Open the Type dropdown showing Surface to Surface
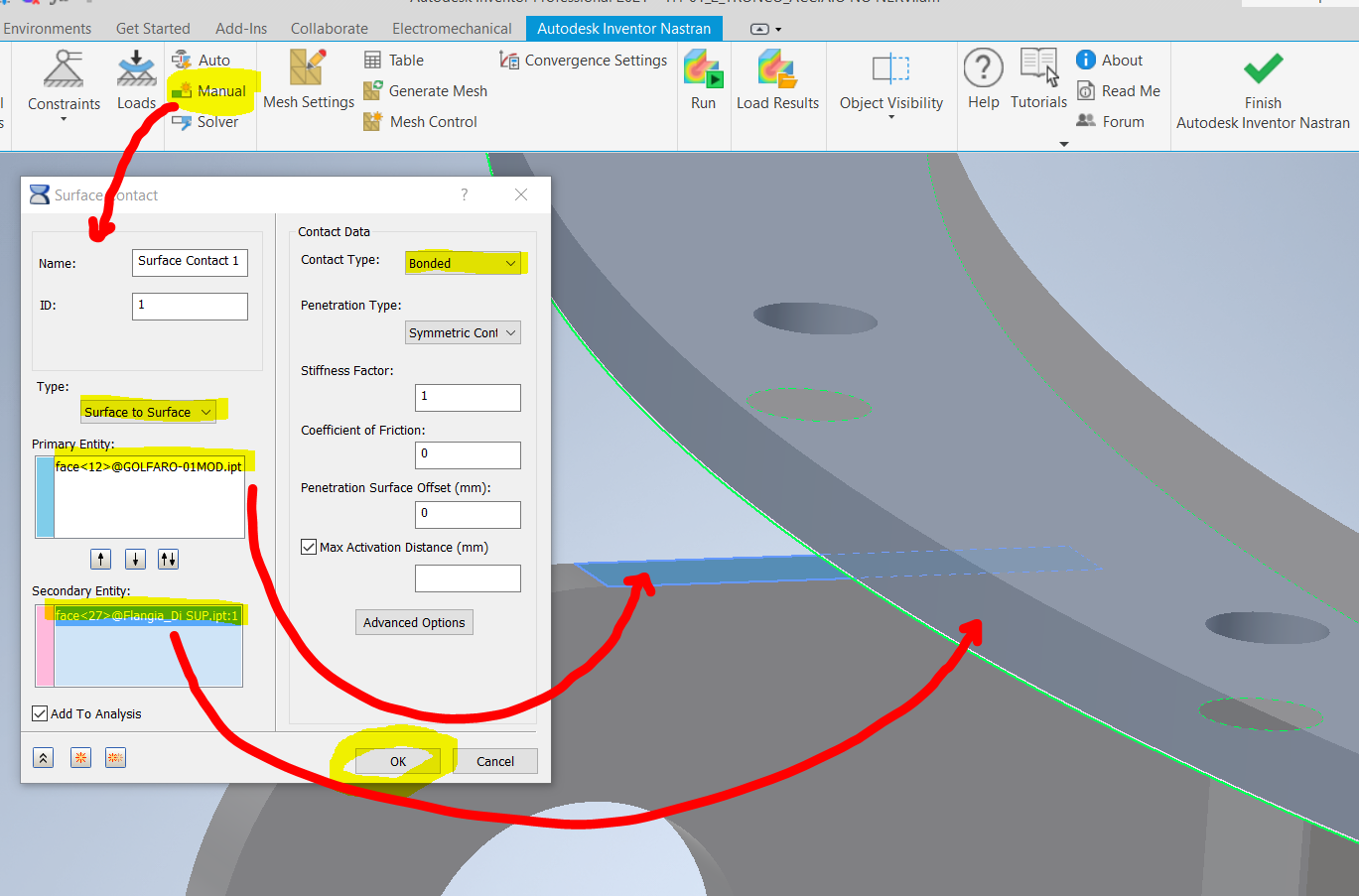 [148, 412]
